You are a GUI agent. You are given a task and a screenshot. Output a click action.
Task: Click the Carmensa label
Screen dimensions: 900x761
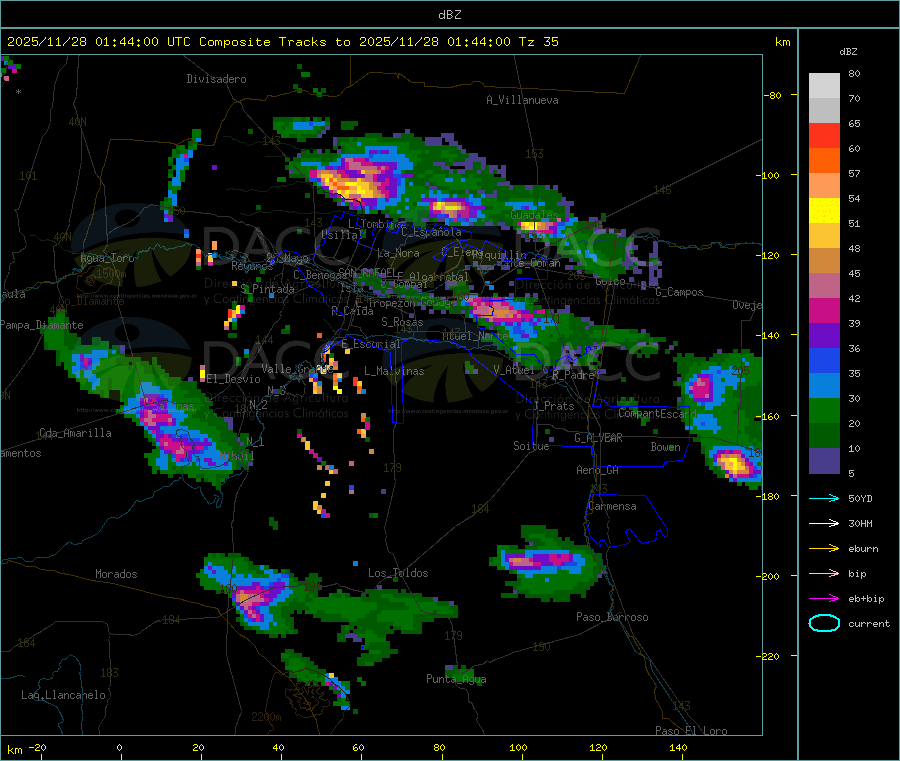(x=612, y=506)
